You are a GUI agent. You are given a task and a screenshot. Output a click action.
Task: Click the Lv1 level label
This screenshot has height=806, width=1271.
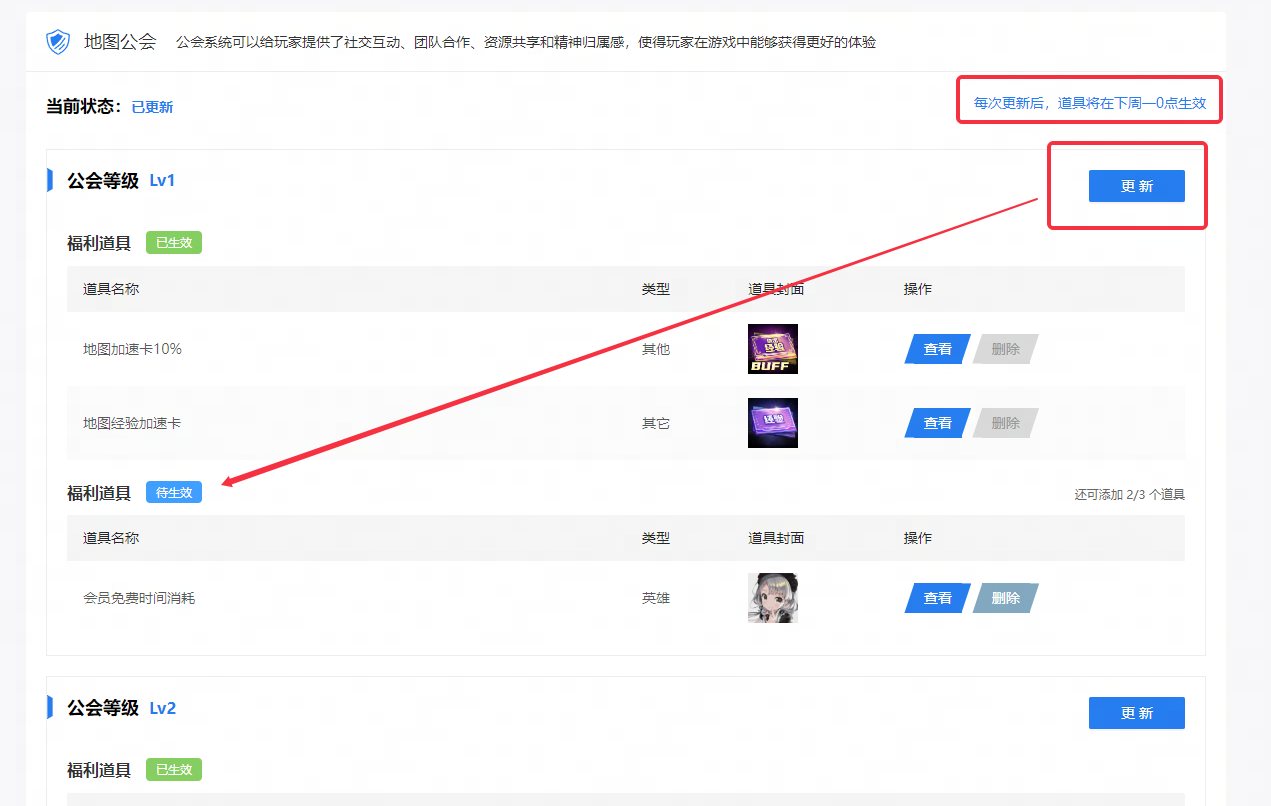162,181
